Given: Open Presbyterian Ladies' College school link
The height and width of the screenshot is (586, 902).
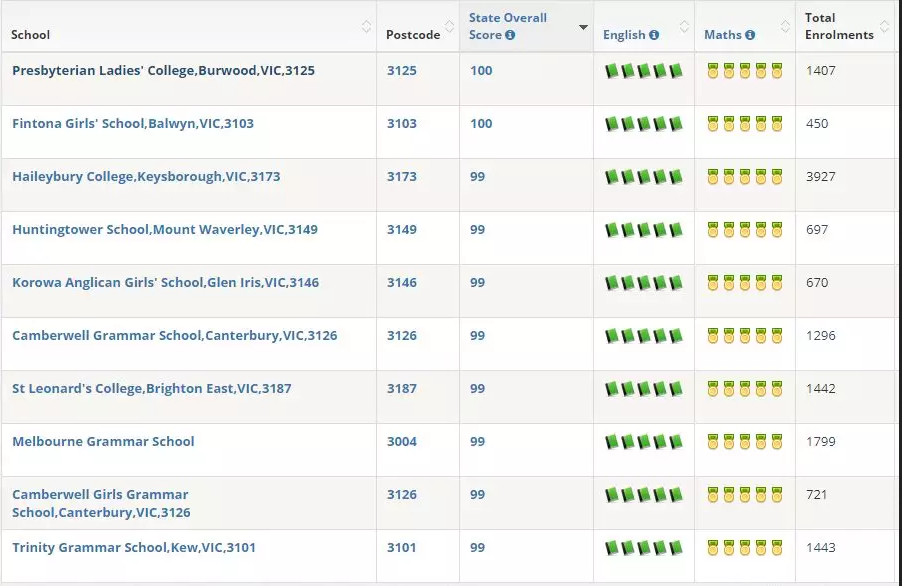Looking at the screenshot, I should [163, 71].
